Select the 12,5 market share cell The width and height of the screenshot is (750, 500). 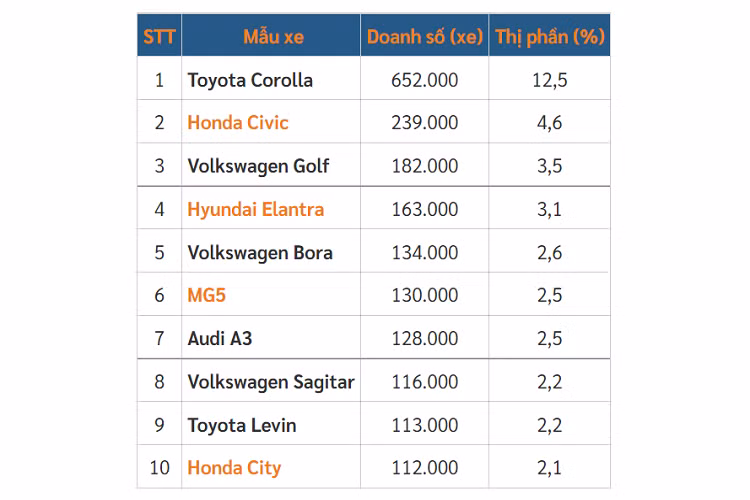pyautogui.click(x=550, y=81)
